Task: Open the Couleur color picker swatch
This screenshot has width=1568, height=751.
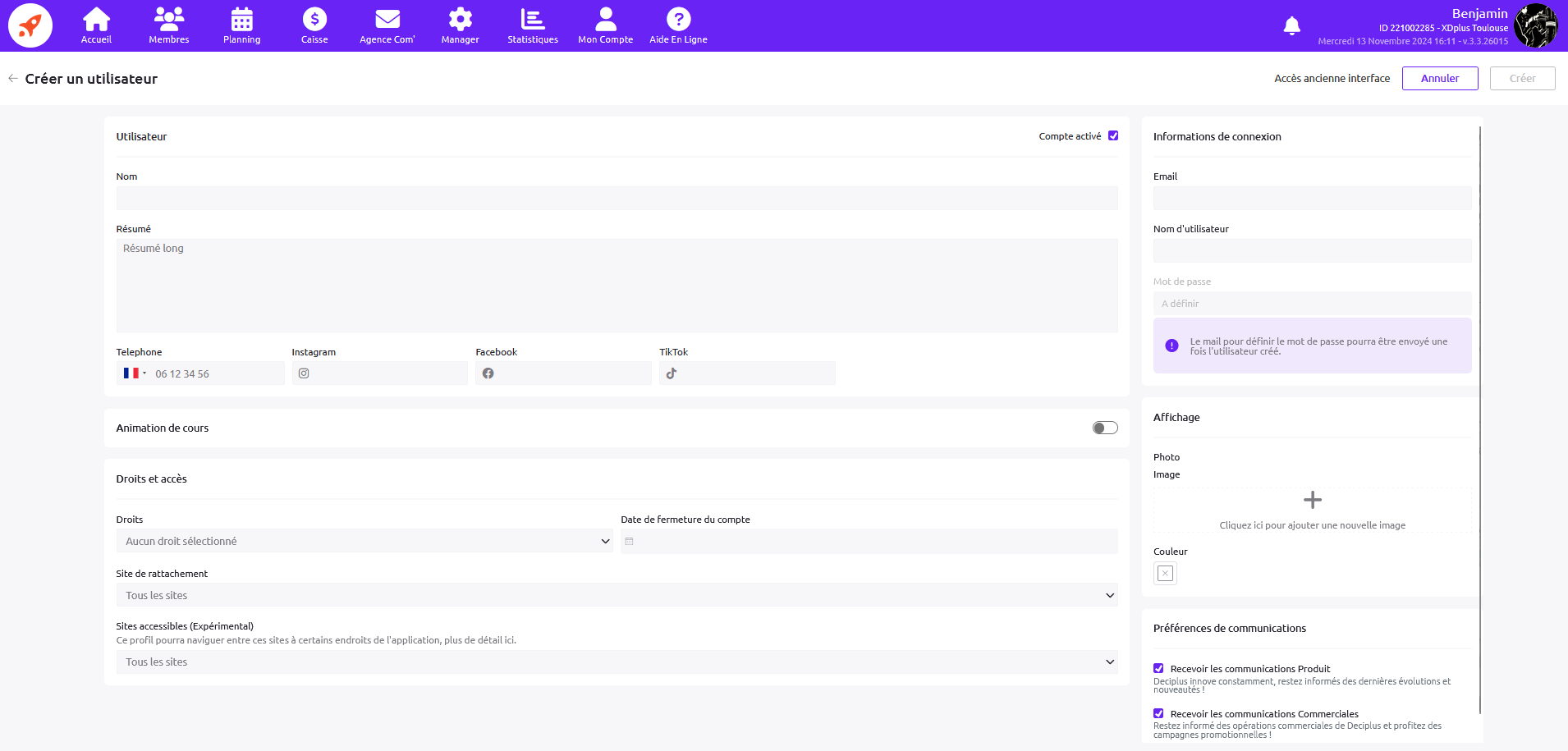Action: pyautogui.click(x=1165, y=574)
